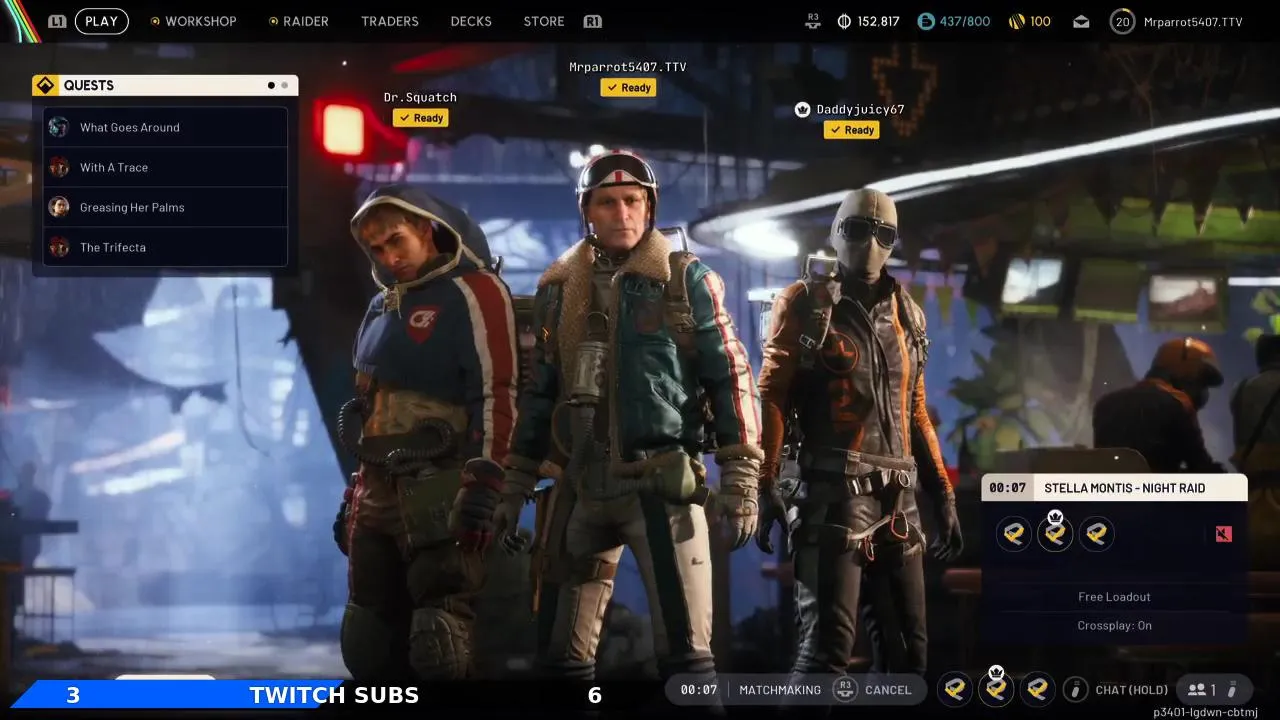Click the level 20 badge circle

tap(1122, 21)
